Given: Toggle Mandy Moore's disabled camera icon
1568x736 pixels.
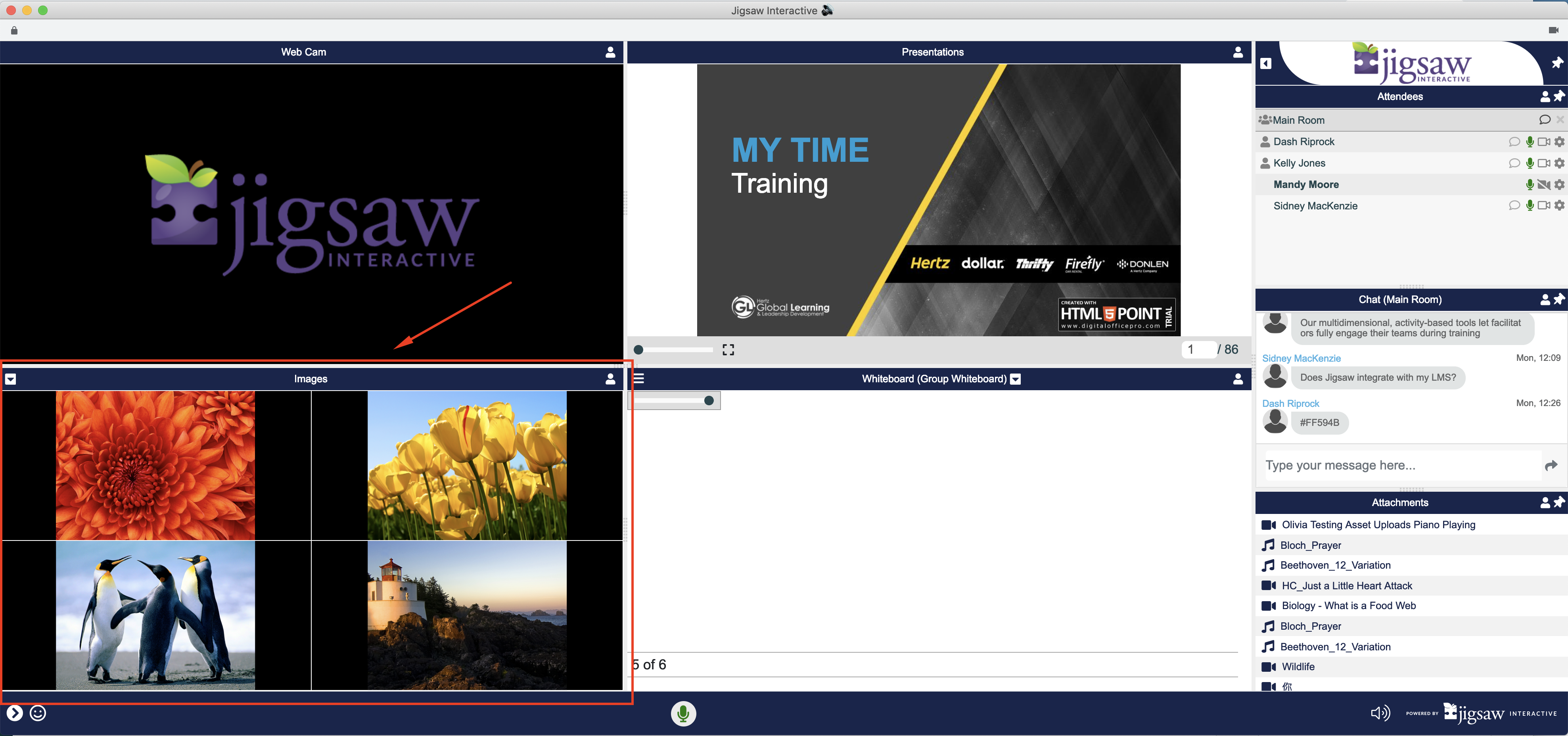Looking at the screenshot, I should (x=1544, y=184).
